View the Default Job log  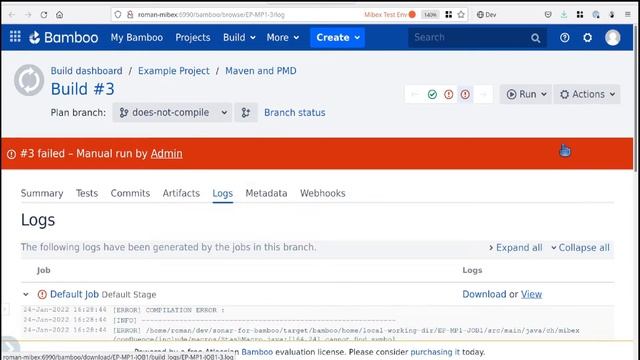tap(531, 294)
